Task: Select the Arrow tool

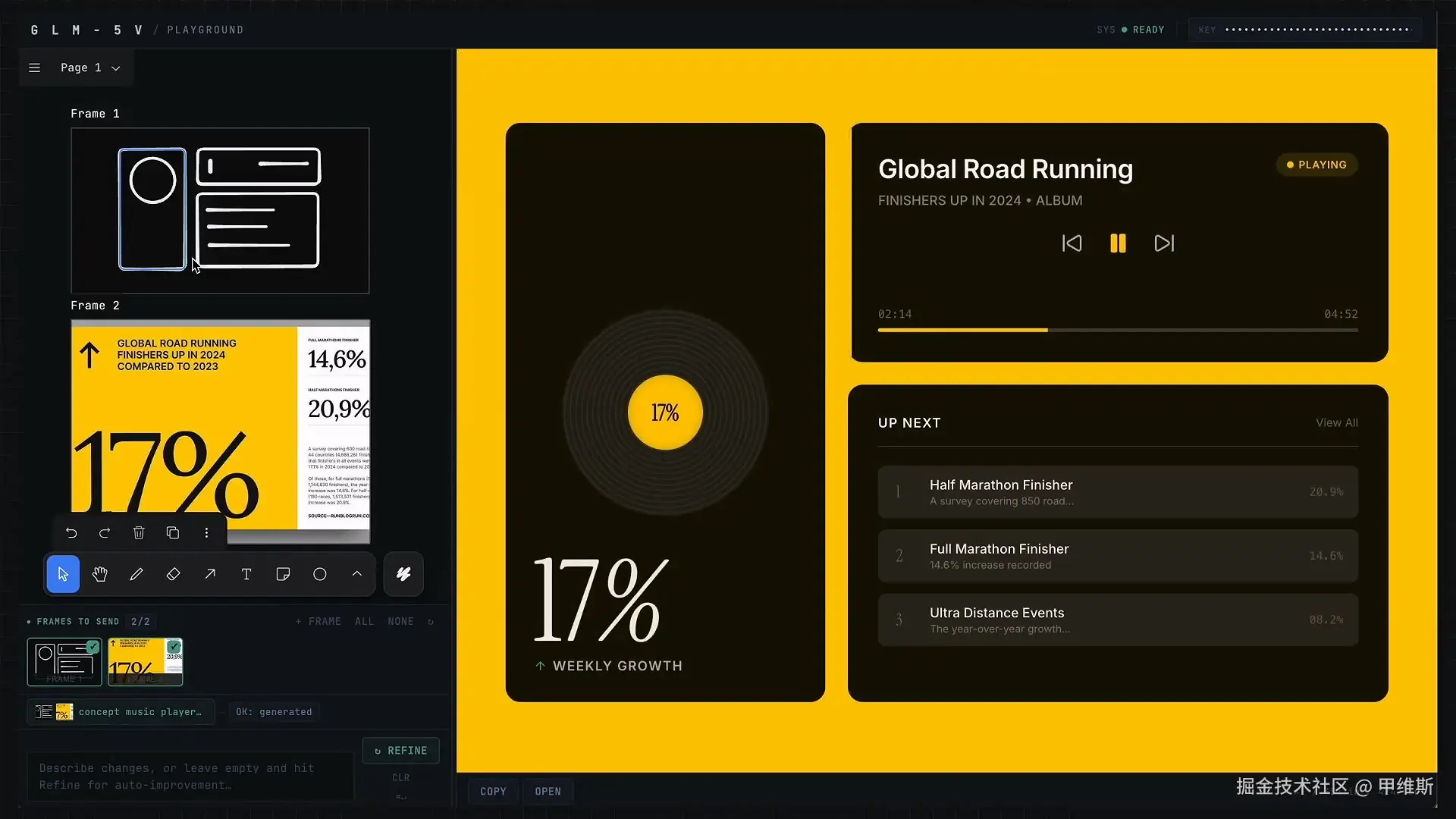Action: click(x=210, y=574)
